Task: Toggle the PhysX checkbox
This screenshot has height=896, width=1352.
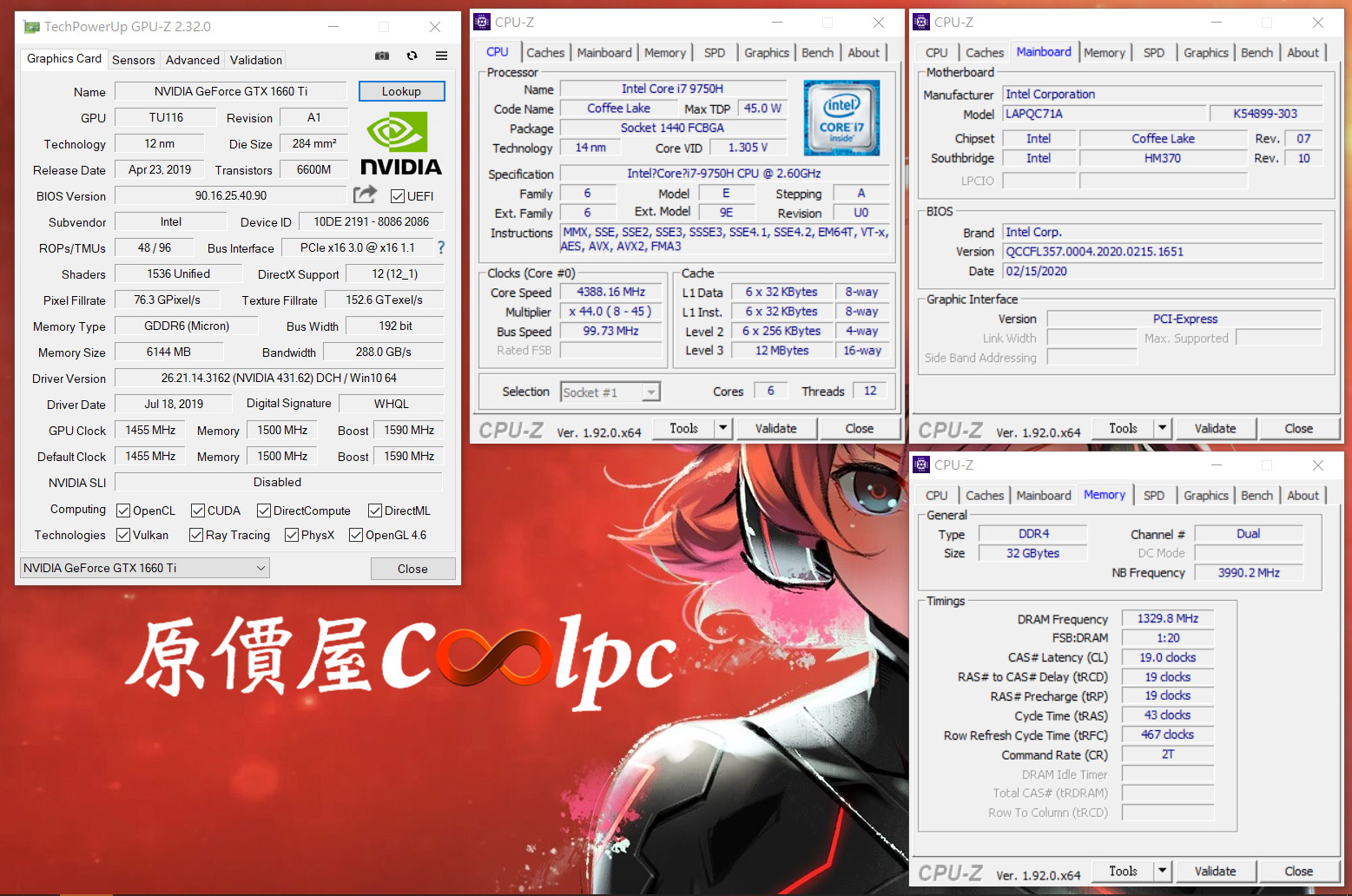Action: pyautogui.click(x=292, y=535)
